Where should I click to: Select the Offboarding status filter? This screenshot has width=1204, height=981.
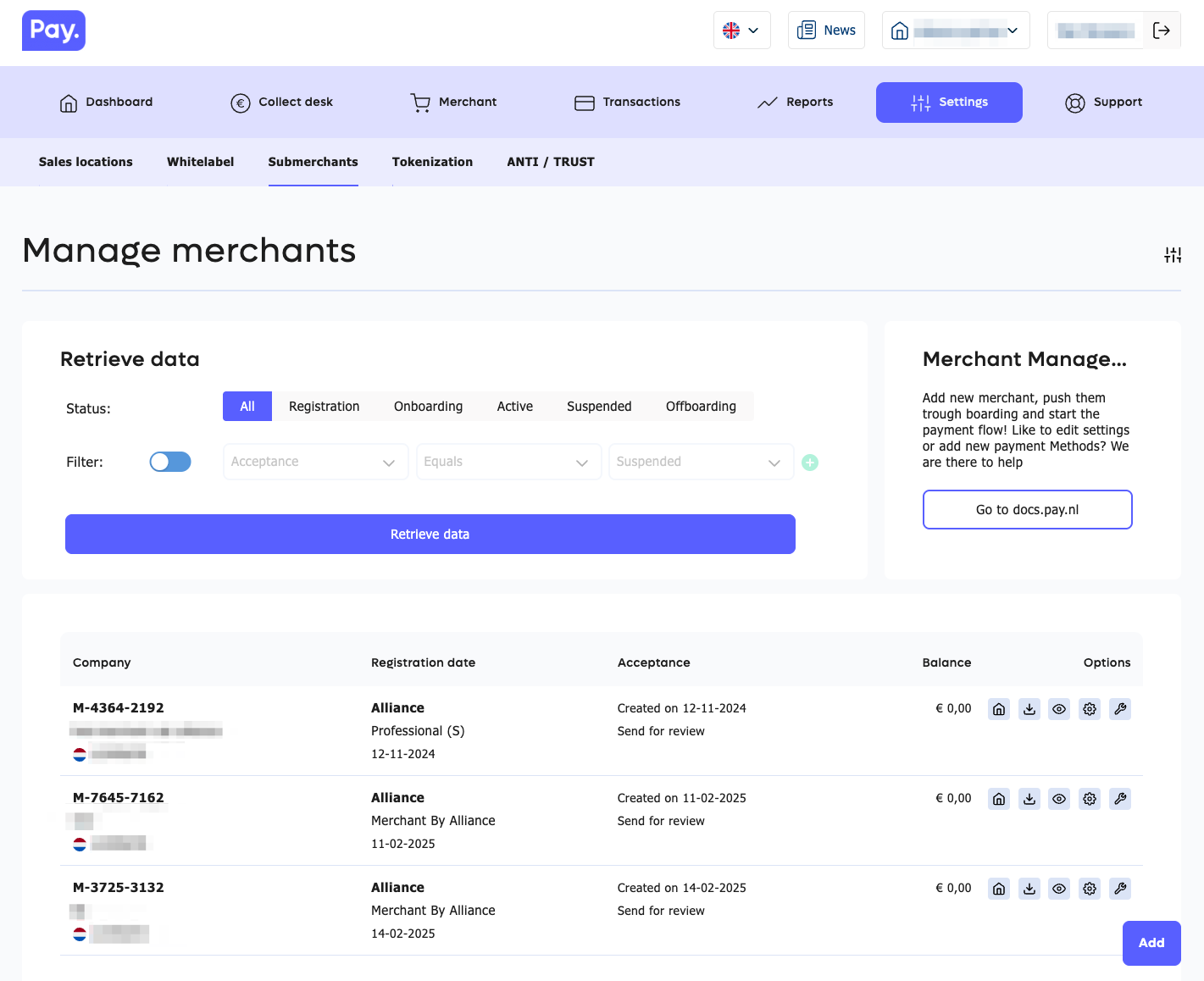point(701,407)
